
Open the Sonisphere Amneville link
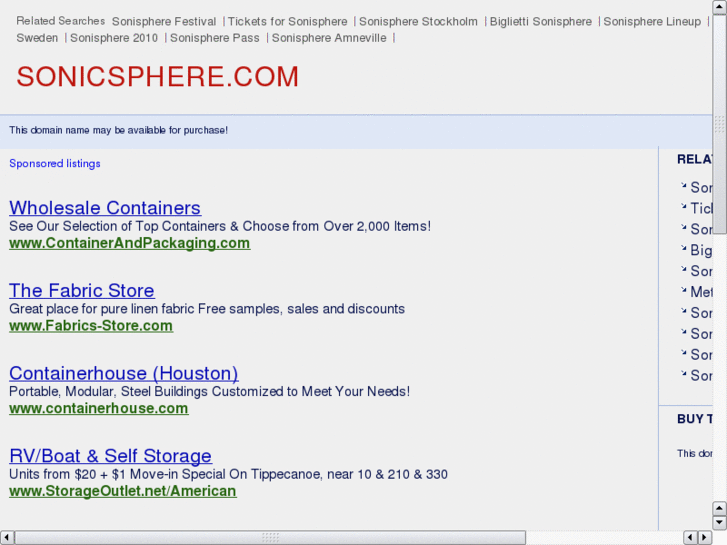329,38
